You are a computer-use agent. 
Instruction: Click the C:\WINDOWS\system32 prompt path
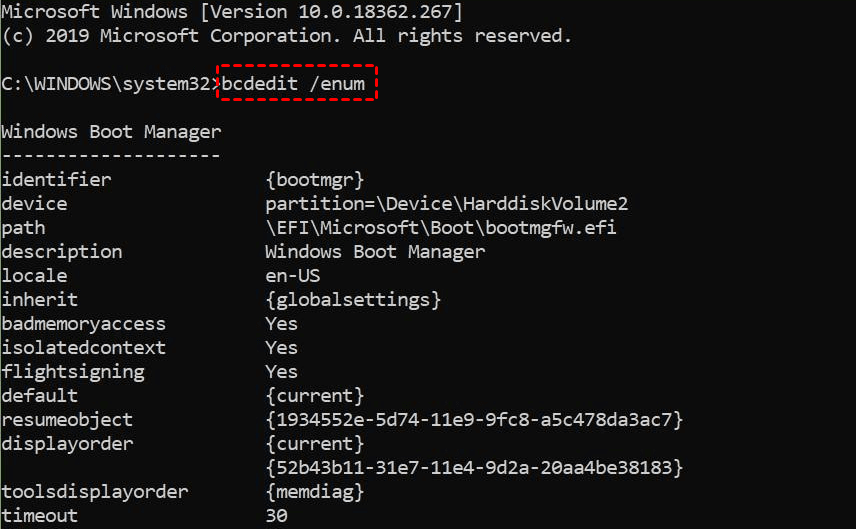point(107,84)
